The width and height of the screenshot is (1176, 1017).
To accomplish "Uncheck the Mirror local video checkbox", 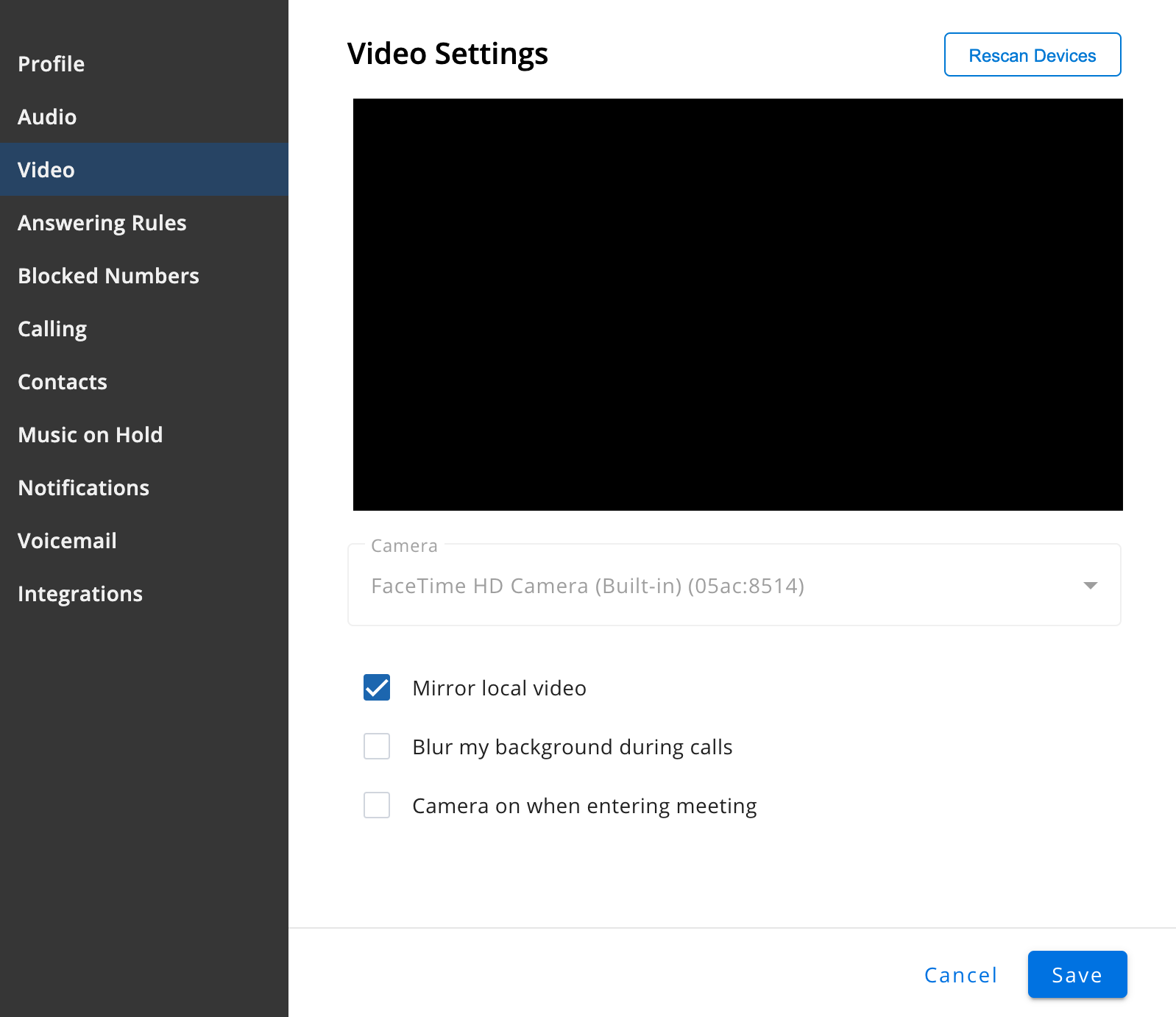I will [x=377, y=687].
